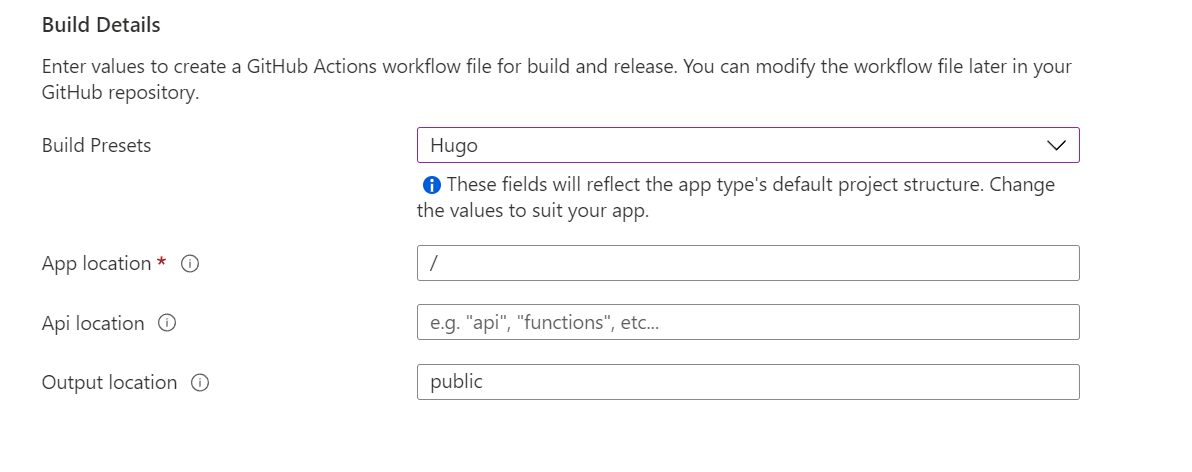Click the 'e.g. api, functions' placeholder text
The height and width of the screenshot is (472, 1192).
coord(545,323)
